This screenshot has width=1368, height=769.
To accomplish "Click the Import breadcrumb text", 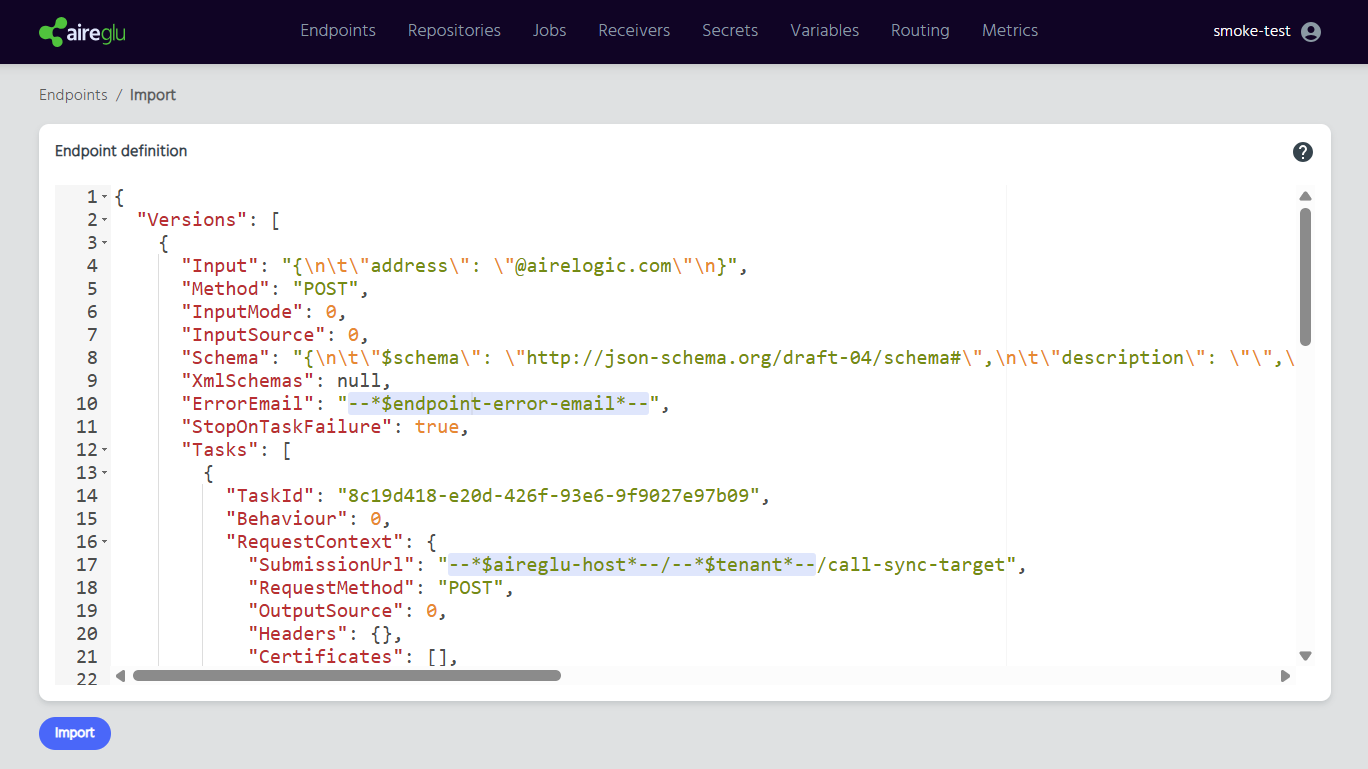I will tap(153, 95).
